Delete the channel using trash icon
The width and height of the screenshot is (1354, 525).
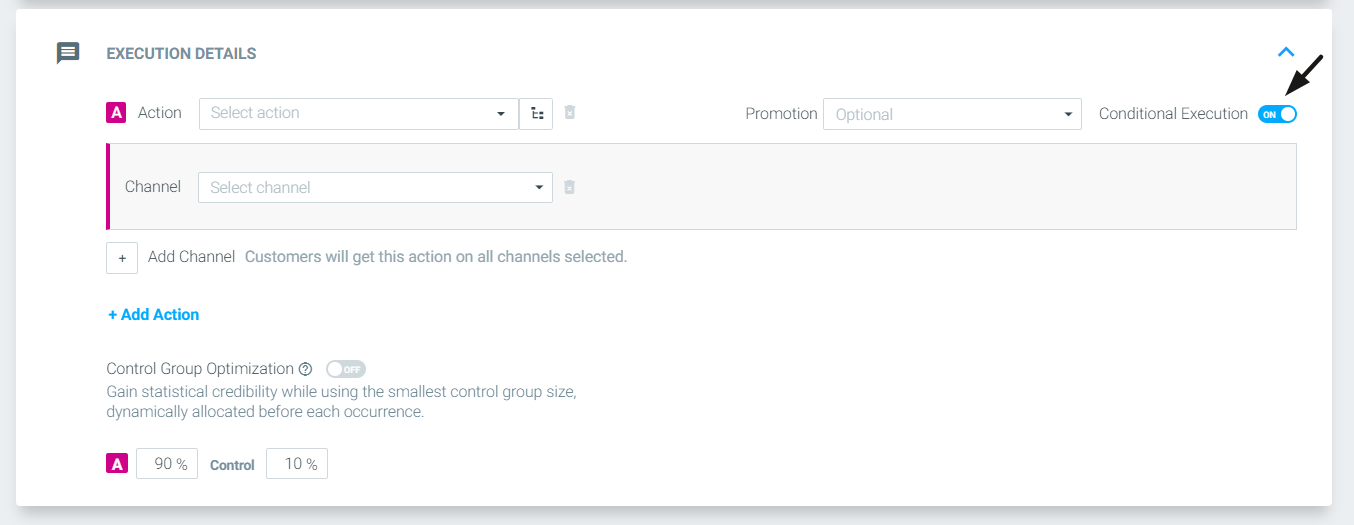pyautogui.click(x=569, y=187)
